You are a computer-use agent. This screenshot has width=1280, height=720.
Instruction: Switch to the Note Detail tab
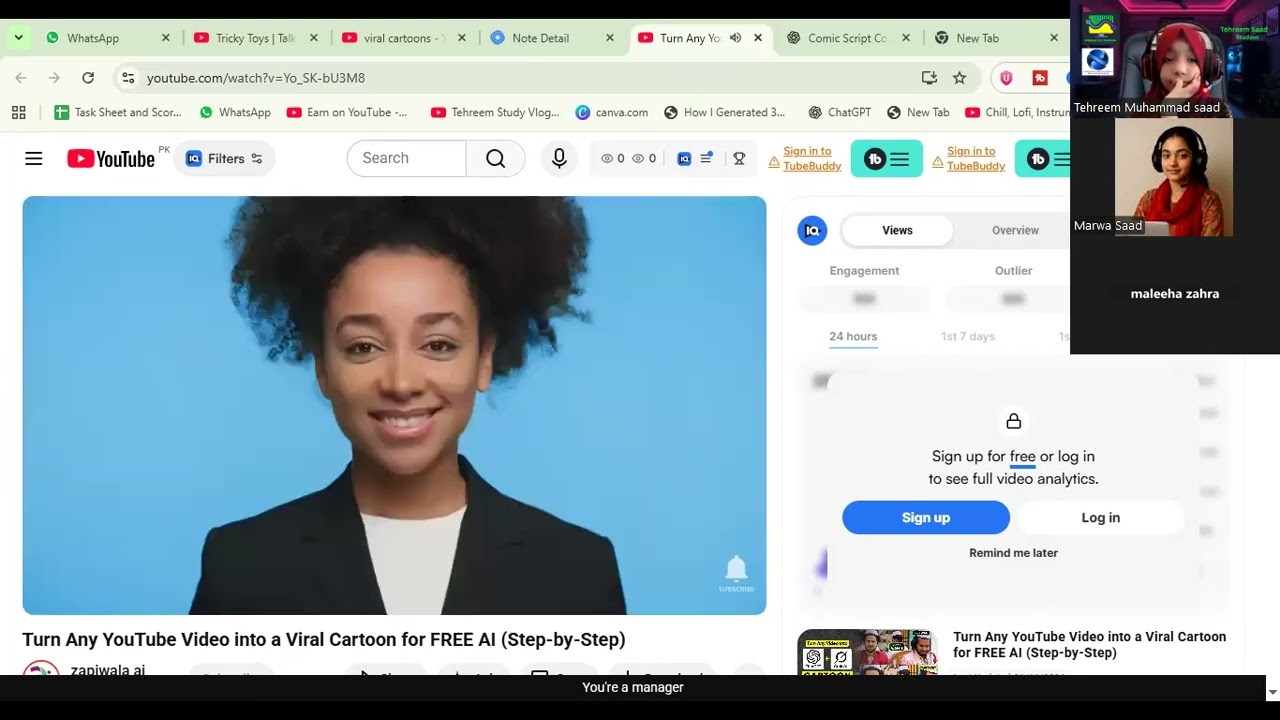[x=552, y=38]
